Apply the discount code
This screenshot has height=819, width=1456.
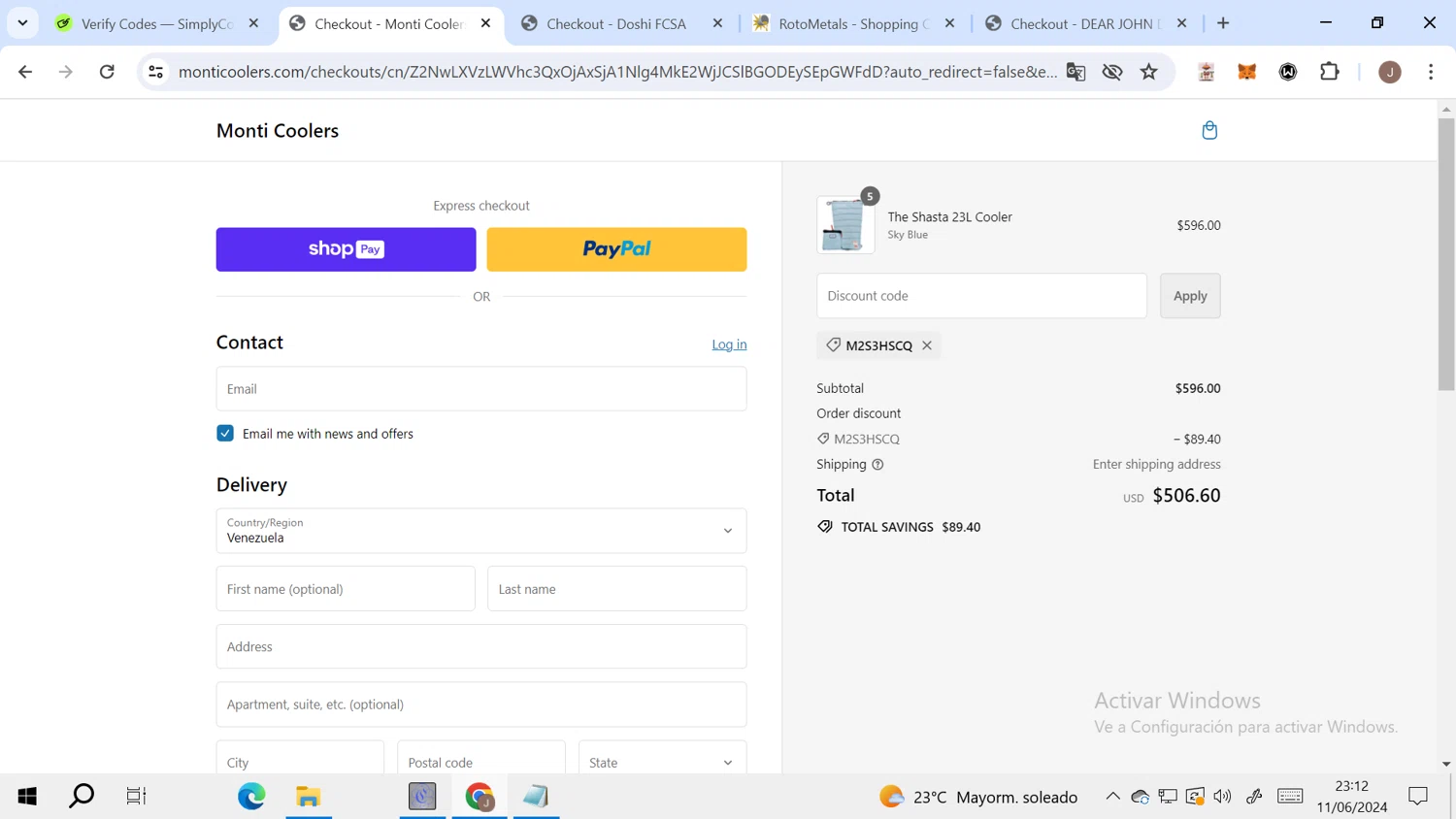(x=1190, y=296)
